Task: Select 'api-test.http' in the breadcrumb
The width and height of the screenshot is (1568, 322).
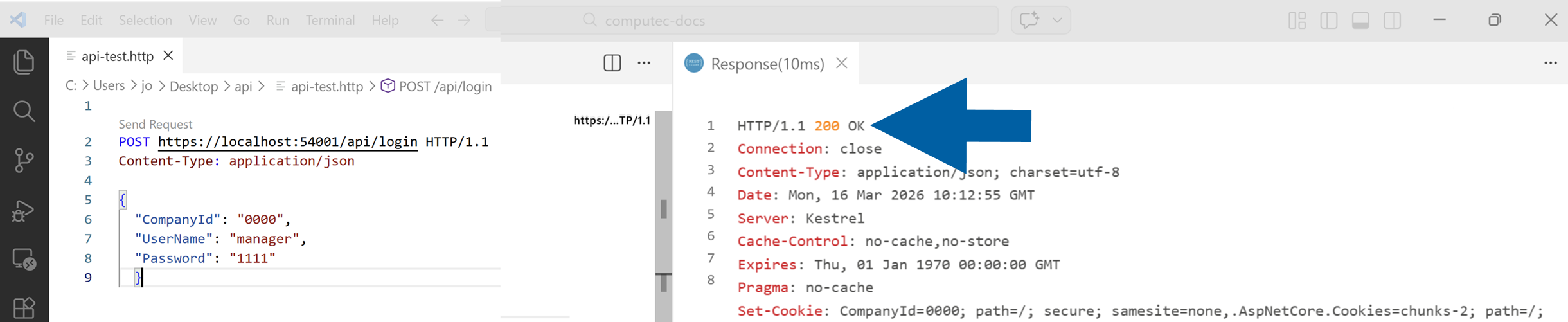Action: [327, 86]
